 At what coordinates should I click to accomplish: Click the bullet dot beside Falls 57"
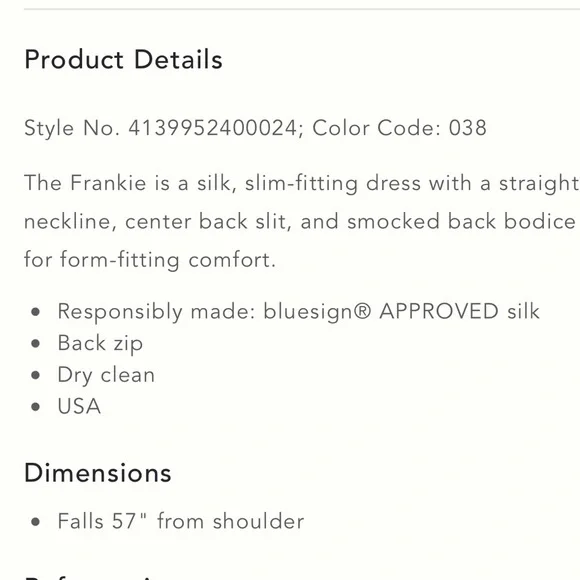(x=36, y=522)
